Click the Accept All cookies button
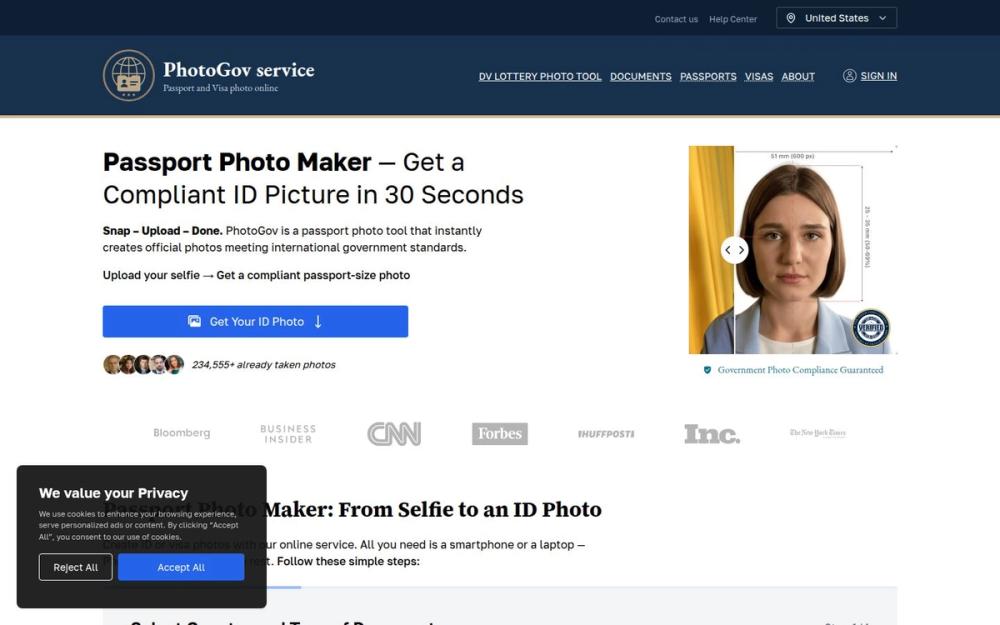Screen dimensions: 1000x625 (181, 567)
